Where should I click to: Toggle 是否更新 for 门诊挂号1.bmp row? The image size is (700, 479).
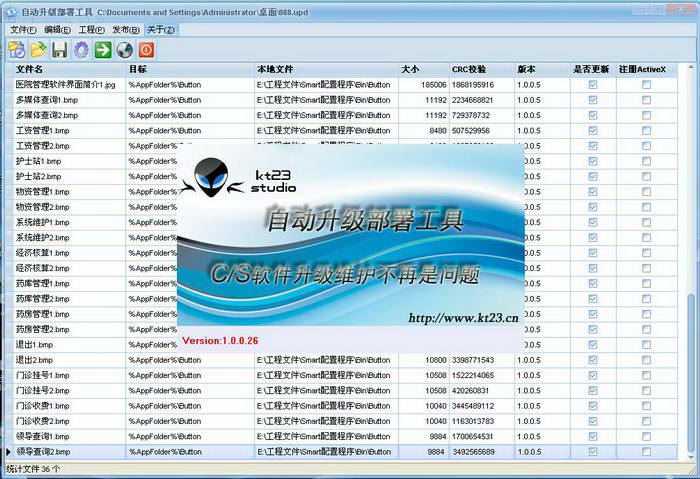click(593, 375)
